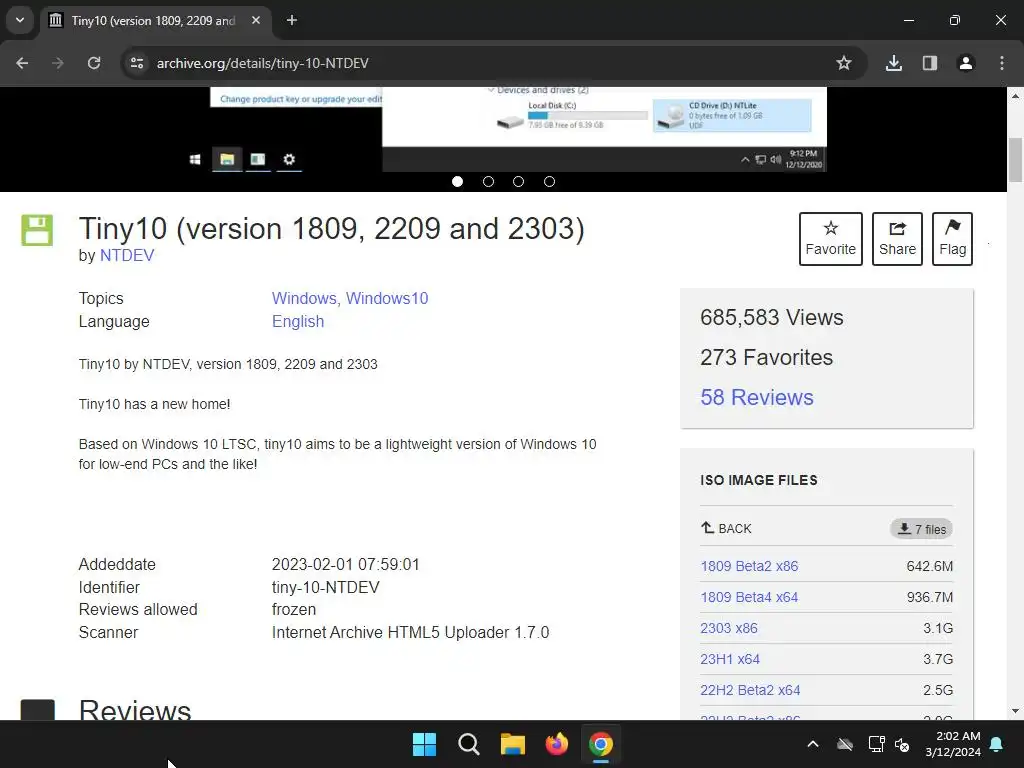Viewport: 1024px width, 768px height.
Task: Click the OneDrive tray icon
Action: [x=845, y=744]
